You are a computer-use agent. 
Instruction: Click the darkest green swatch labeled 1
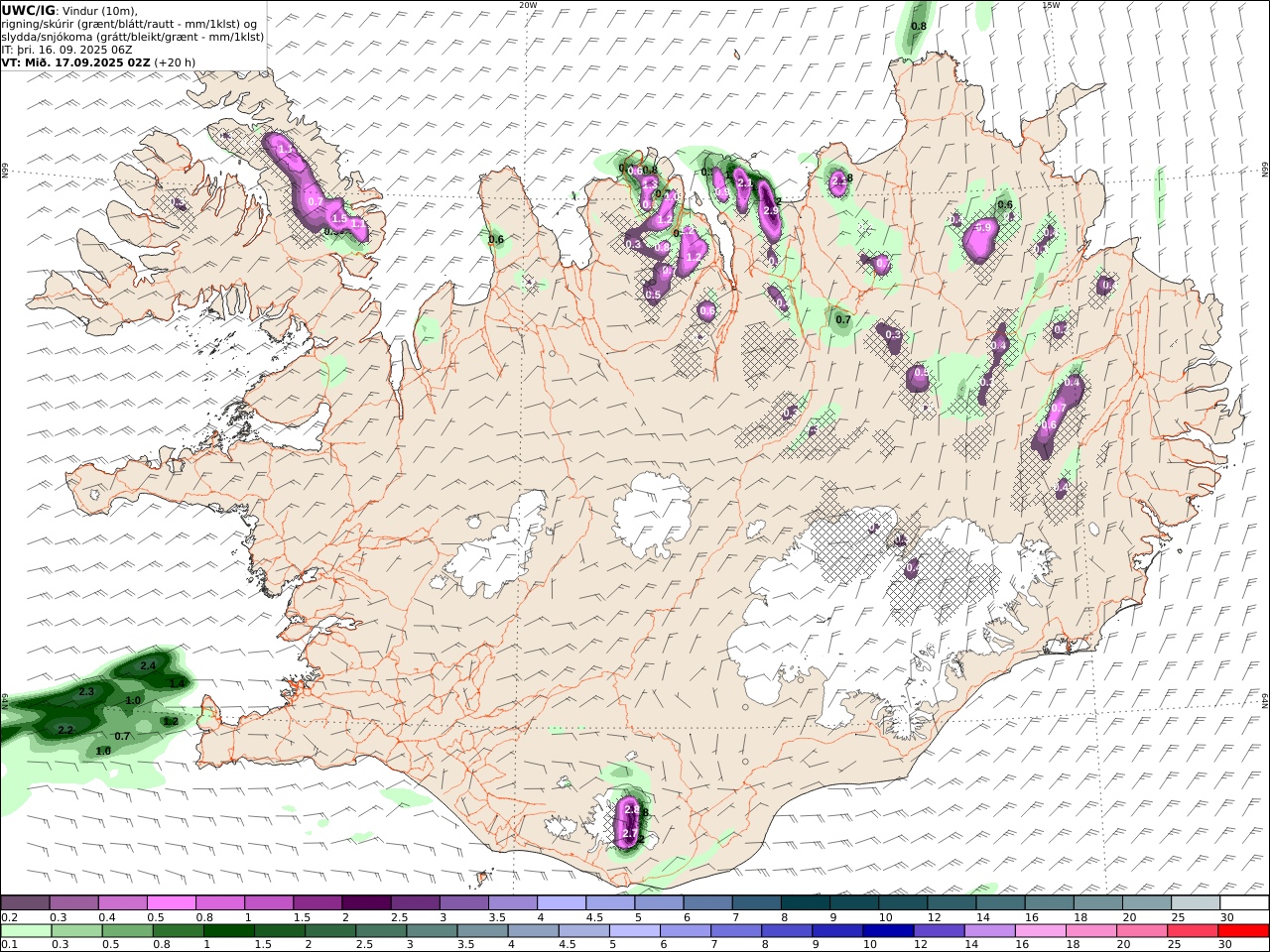pyautogui.click(x=229, y=931)
